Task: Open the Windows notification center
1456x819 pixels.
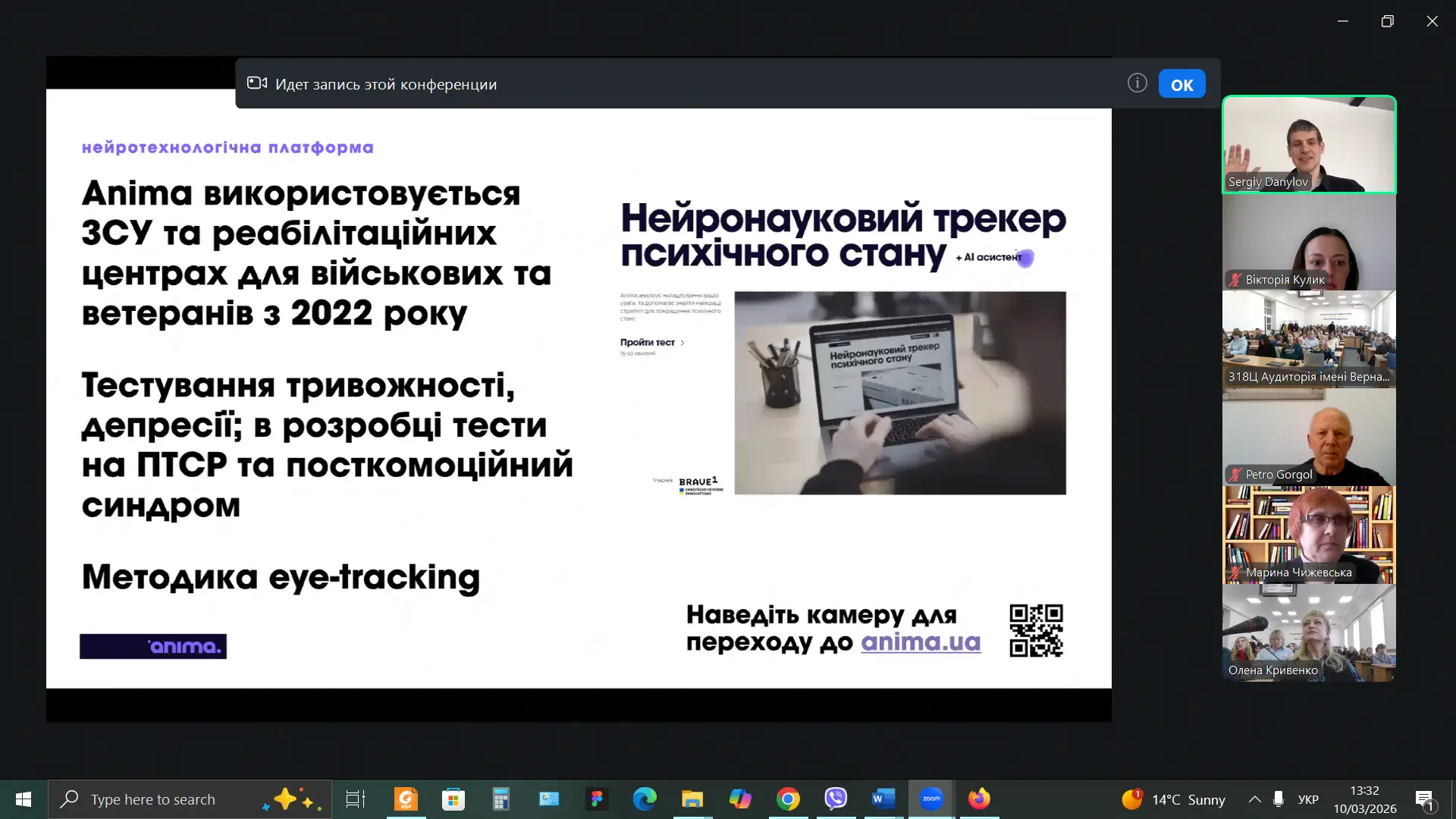Action: click(x=1424, y=799)
